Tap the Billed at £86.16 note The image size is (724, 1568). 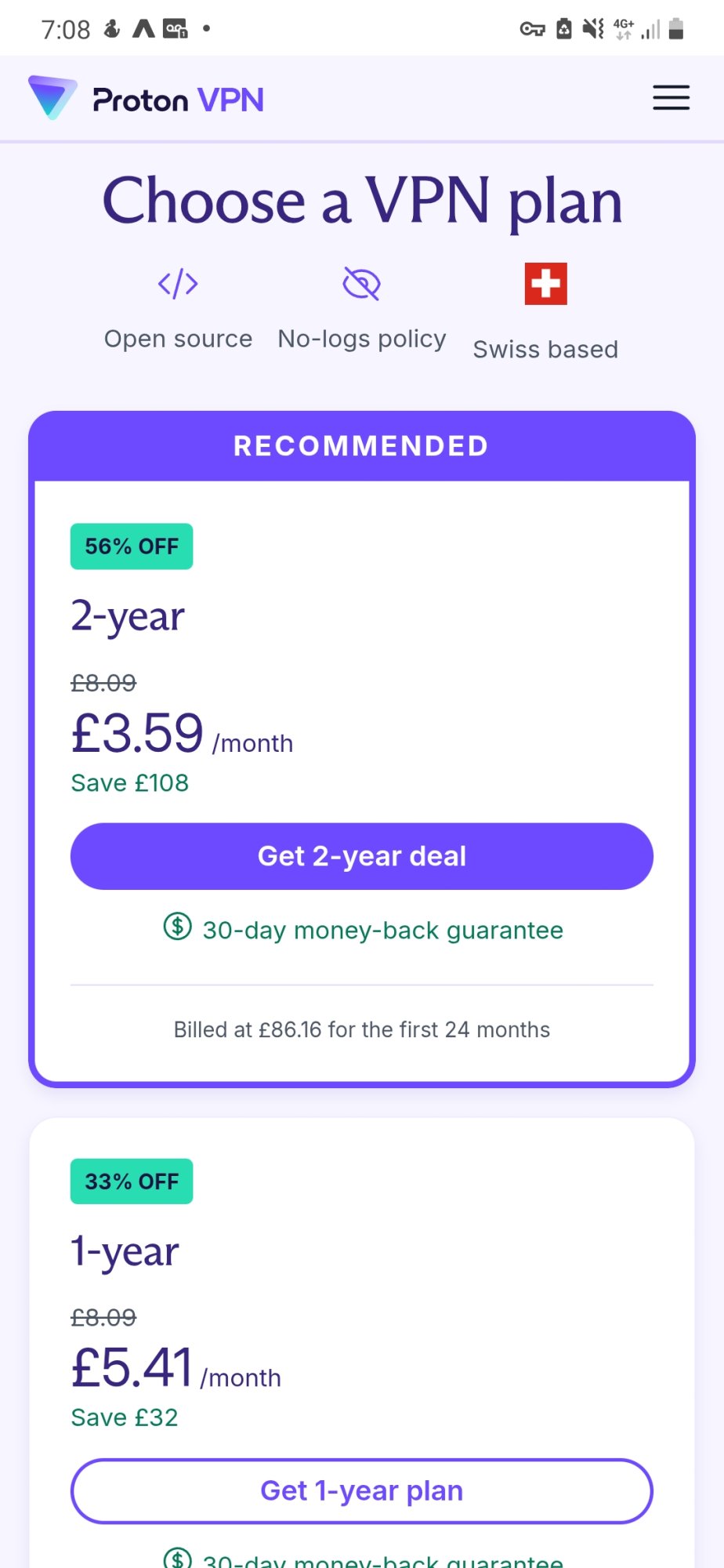click(361, 1029)
